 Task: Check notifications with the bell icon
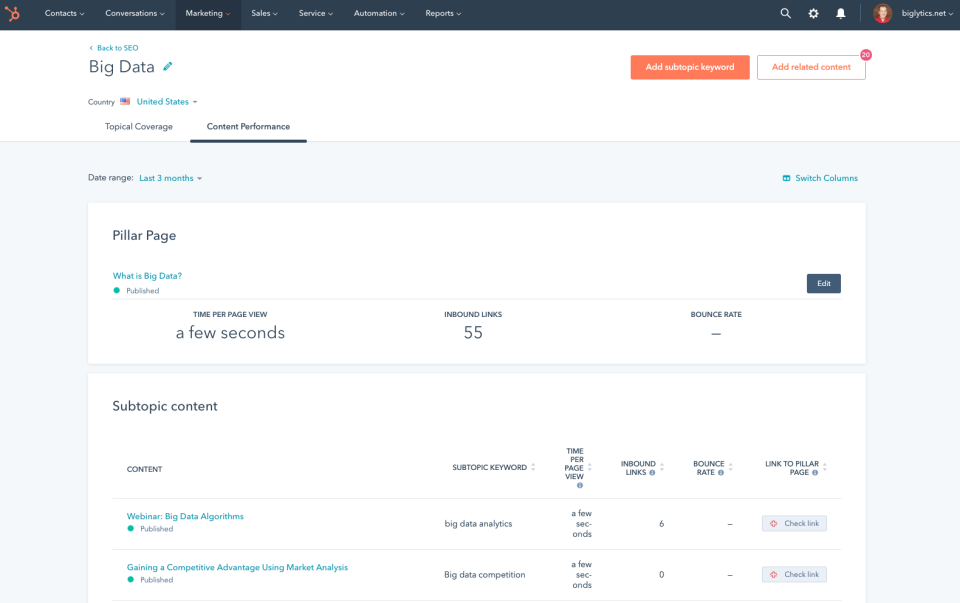pos(840,13)
